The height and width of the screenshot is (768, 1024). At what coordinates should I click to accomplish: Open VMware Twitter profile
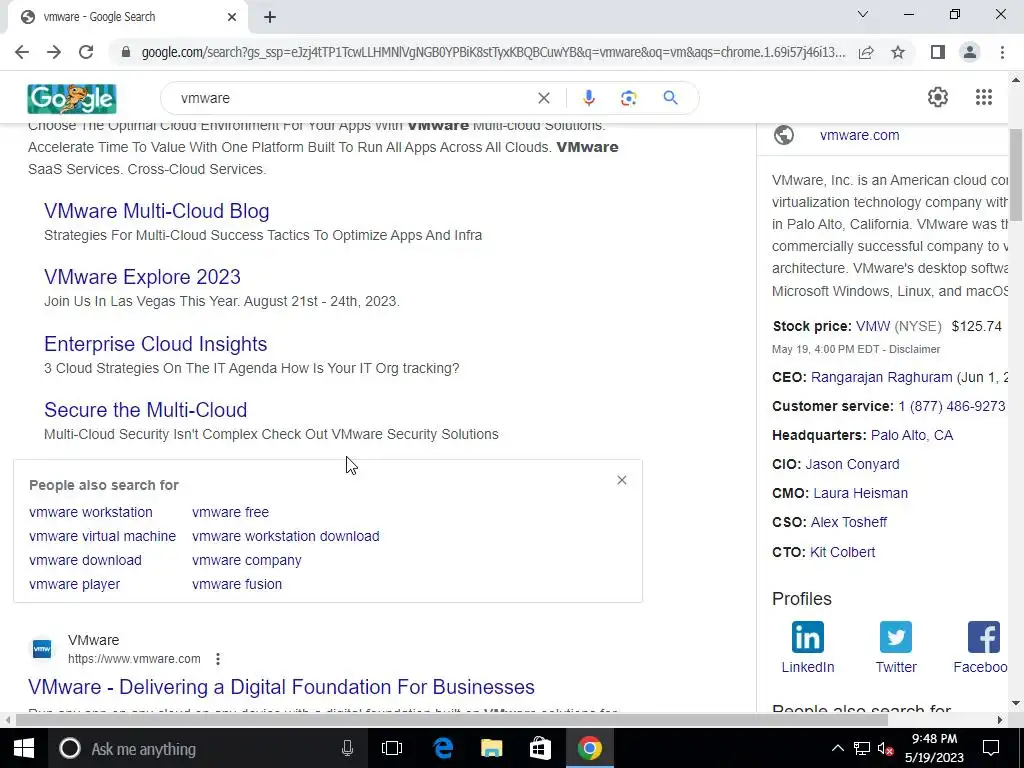pyautogui.click(x=896, y=648)
